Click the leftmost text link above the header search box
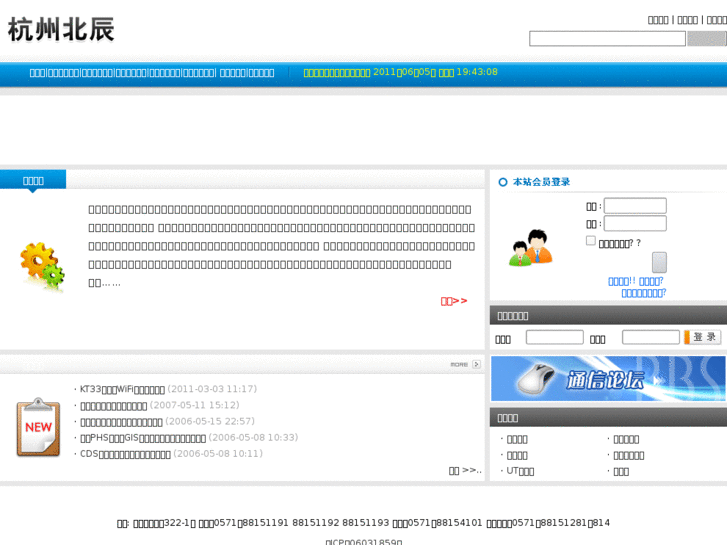The image size is (727, 545). click(658, 20)
